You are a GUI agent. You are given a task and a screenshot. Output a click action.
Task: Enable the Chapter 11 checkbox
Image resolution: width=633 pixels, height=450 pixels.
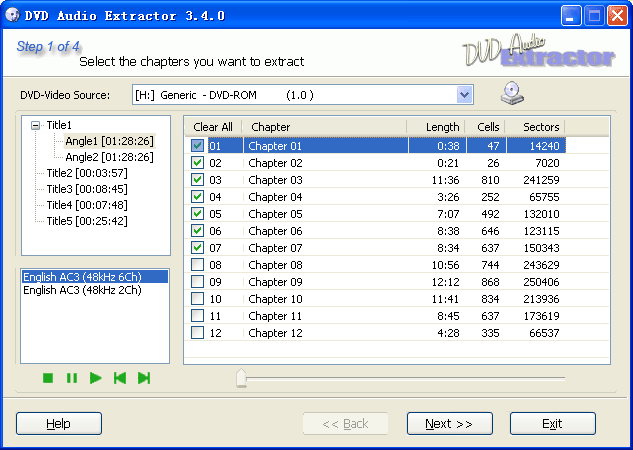coord(197,316)
